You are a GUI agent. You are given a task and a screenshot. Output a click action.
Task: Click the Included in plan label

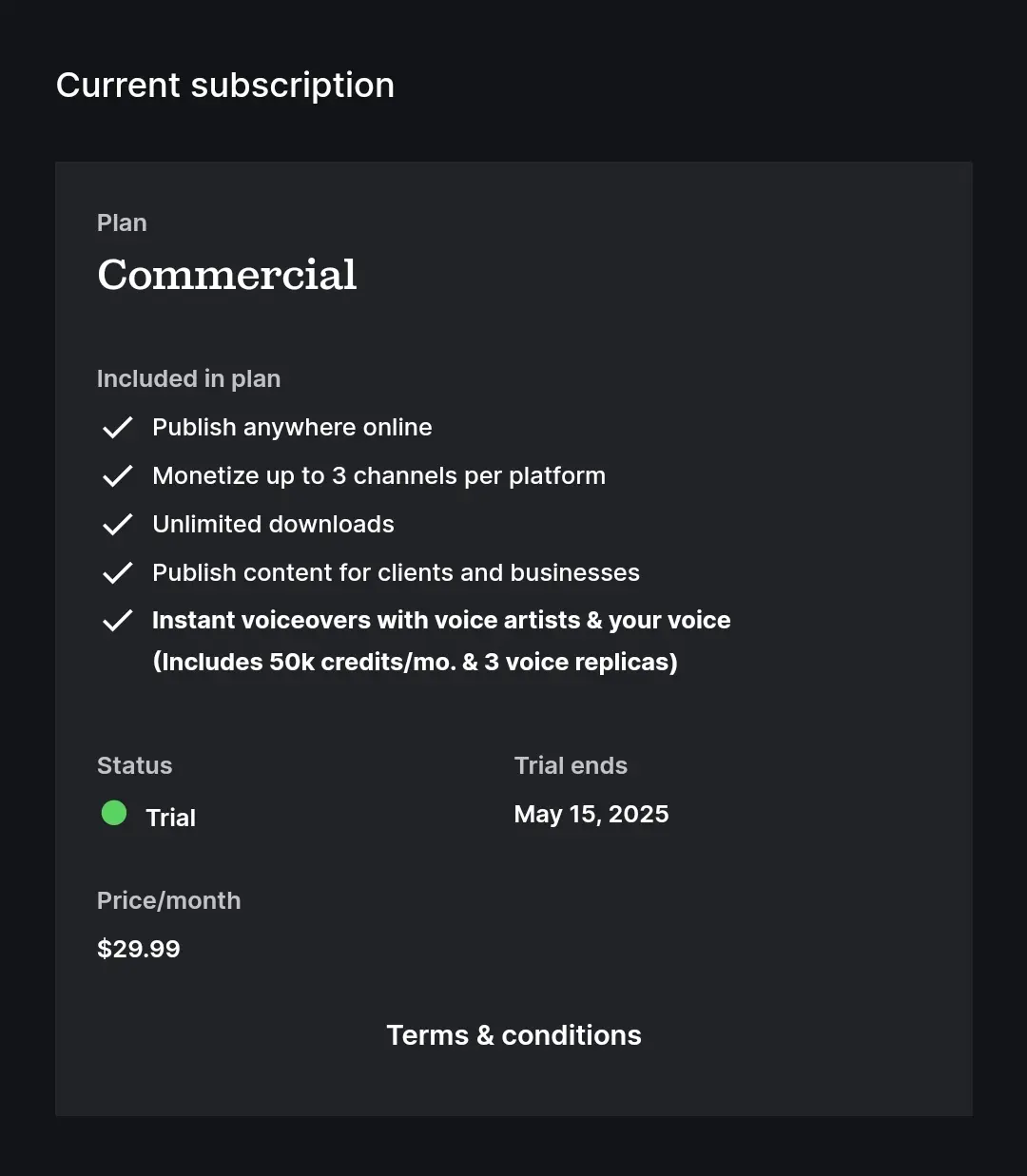(188, 379)
